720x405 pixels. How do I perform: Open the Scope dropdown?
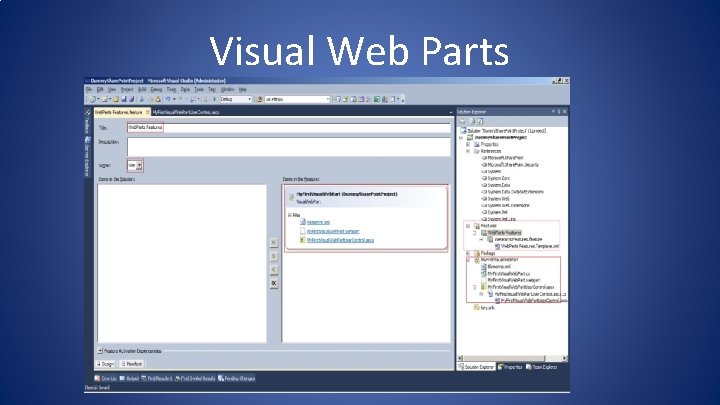coord(135,165)
